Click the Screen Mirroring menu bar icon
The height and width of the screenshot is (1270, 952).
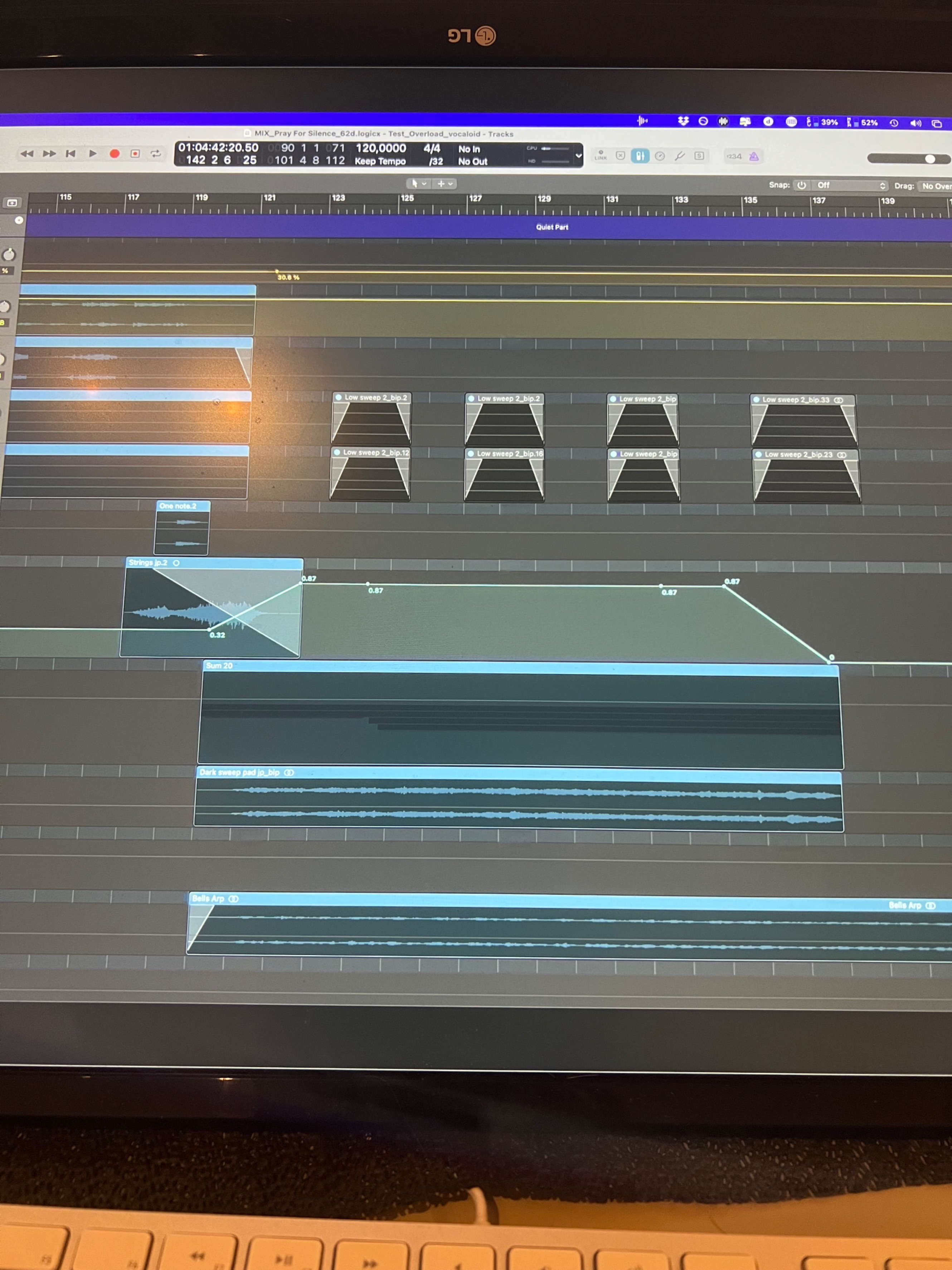click(x=937, y=124)
